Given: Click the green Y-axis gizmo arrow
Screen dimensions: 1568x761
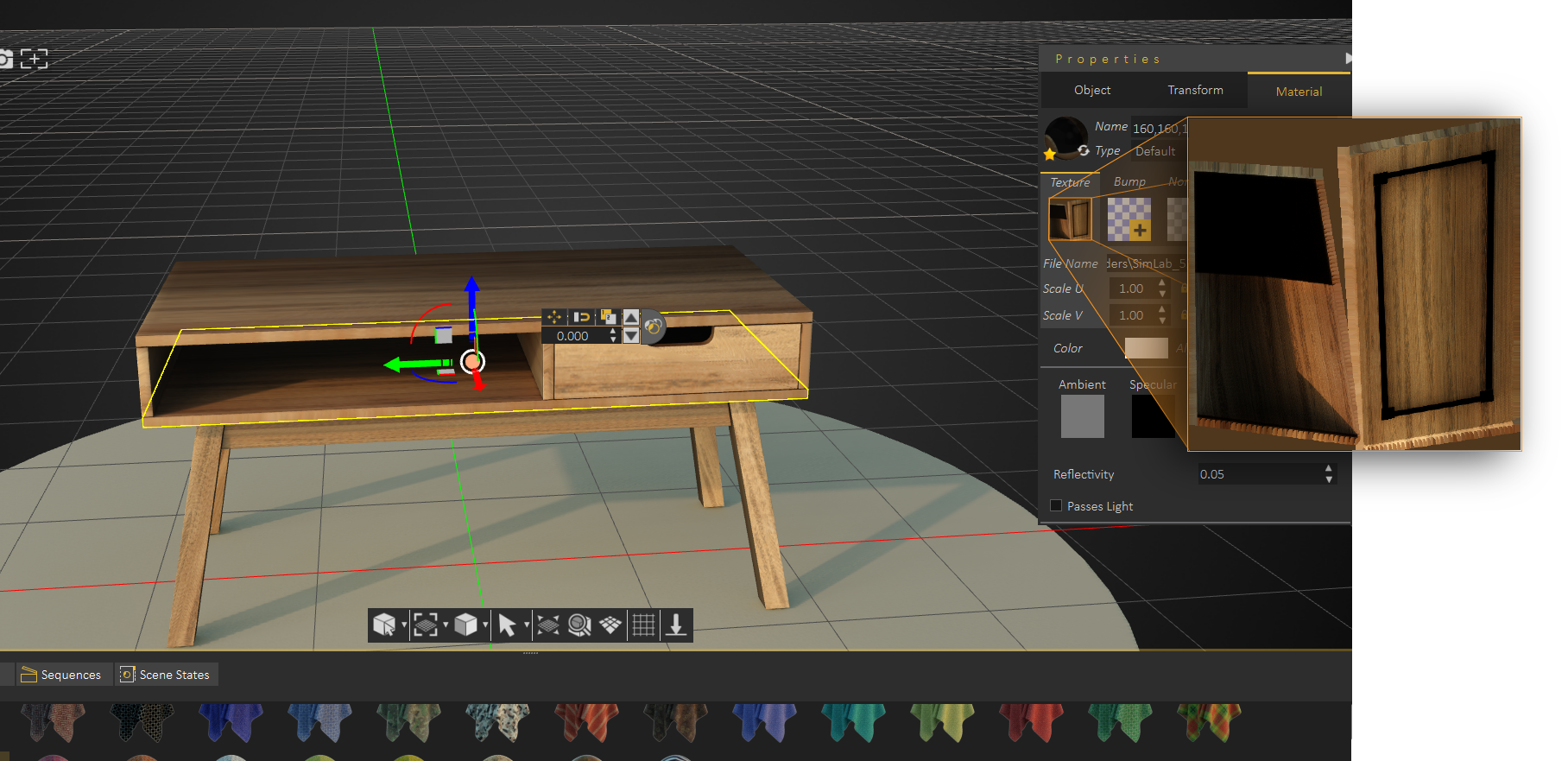Looking at the screenshot, I should click(416, 364).
